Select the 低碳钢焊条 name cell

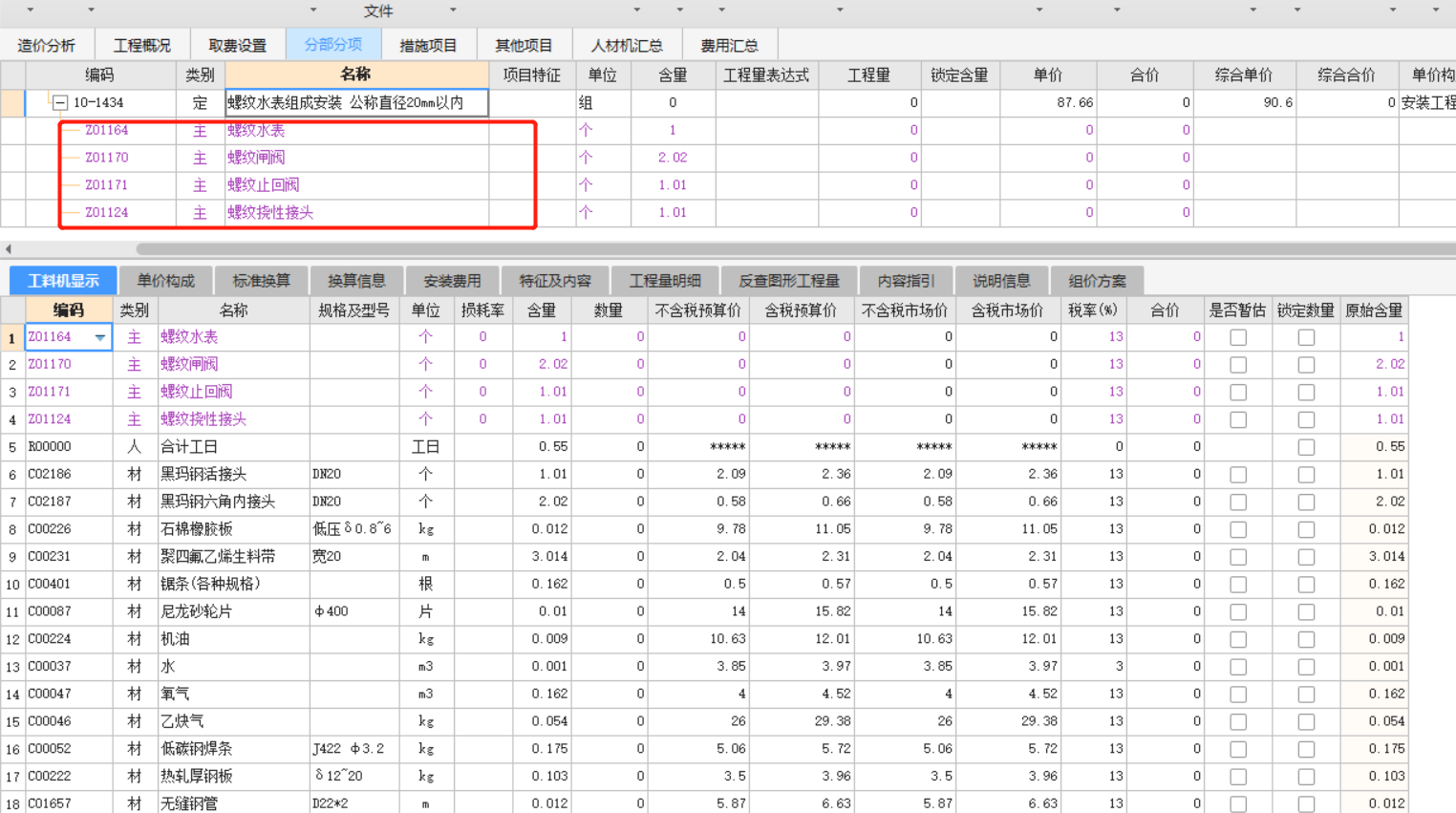[x=233, y=749]
